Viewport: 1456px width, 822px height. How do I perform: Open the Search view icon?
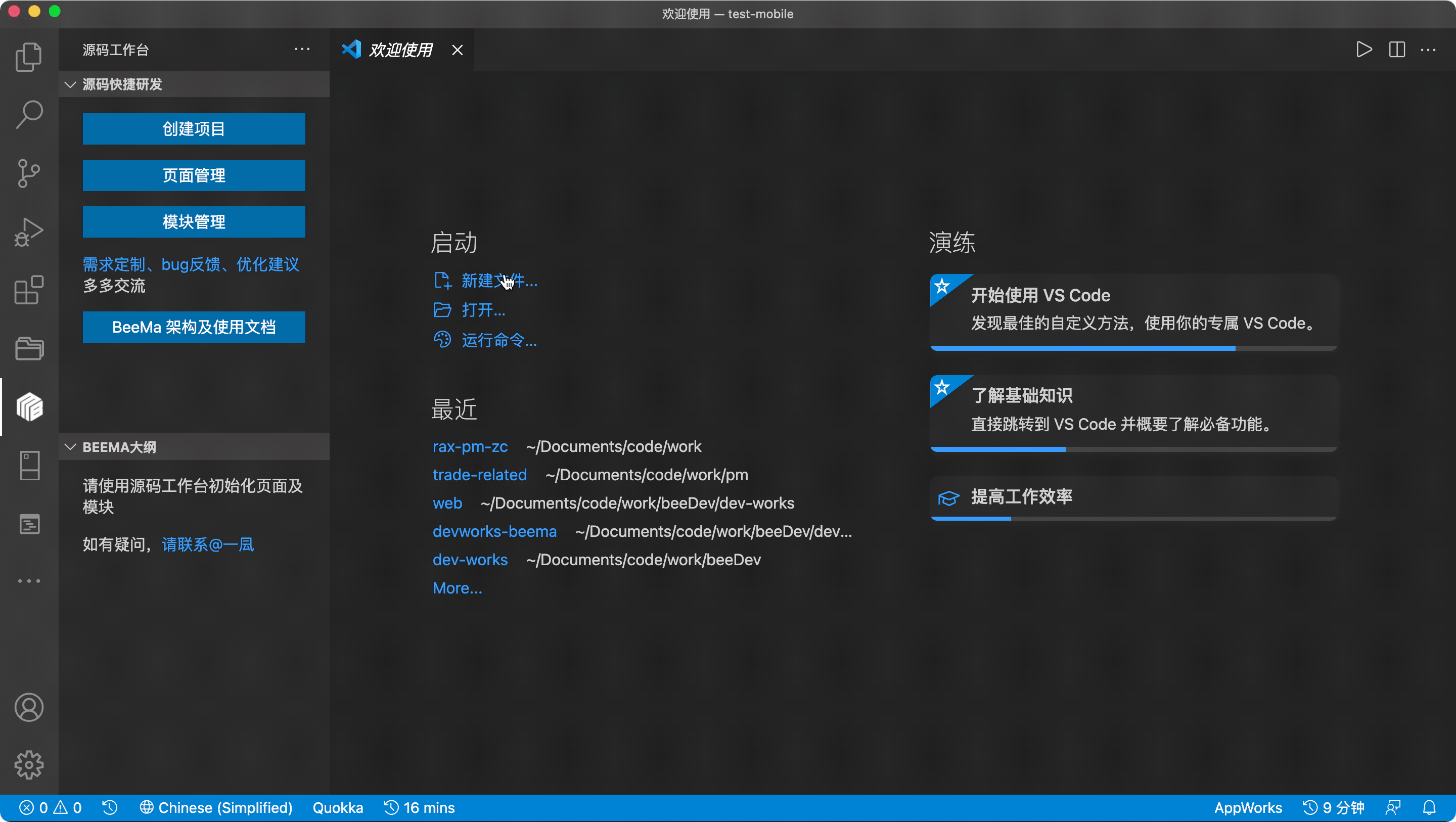coord(29,115)
